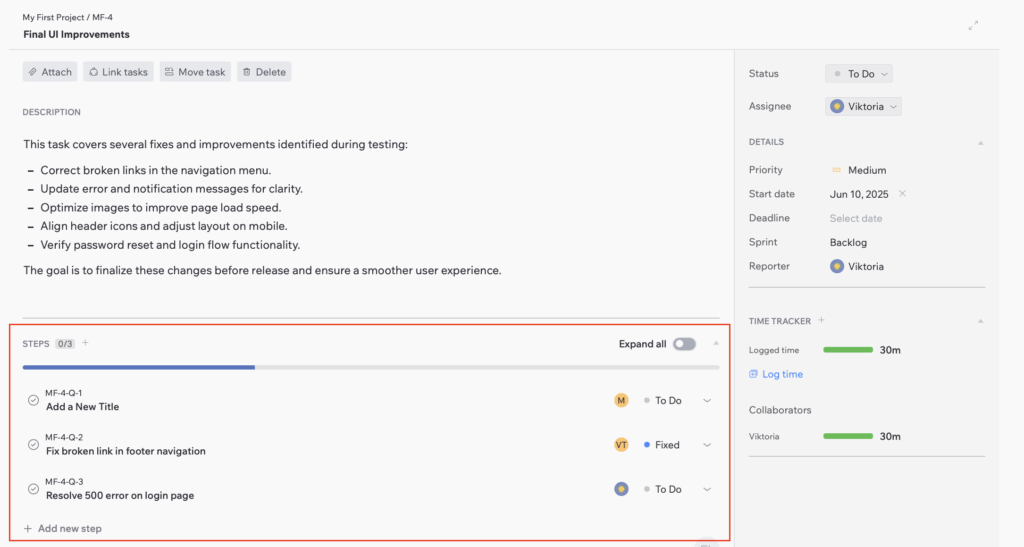Viewport: 1024px width, 547px height.
Task: Click the VT assignee avatar on step MF-4-Q-2
Action: tap(621, 445)
